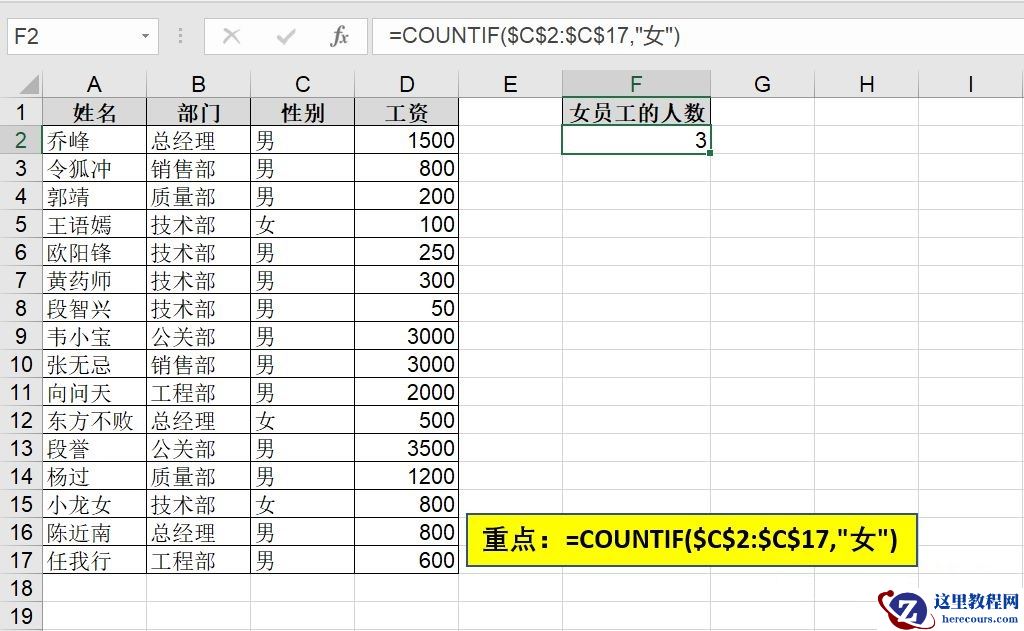Click name cell 向问天
The width and height of the screenshot is (1024, 631).
point(94,392)
